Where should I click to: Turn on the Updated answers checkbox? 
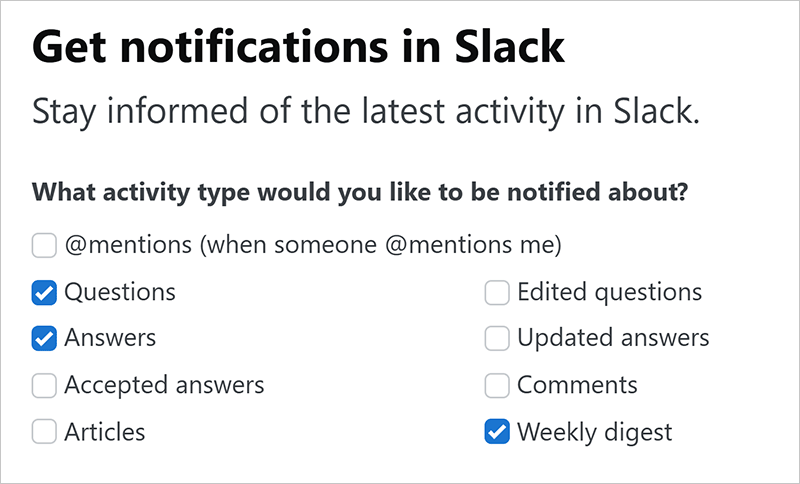point(497,339)
